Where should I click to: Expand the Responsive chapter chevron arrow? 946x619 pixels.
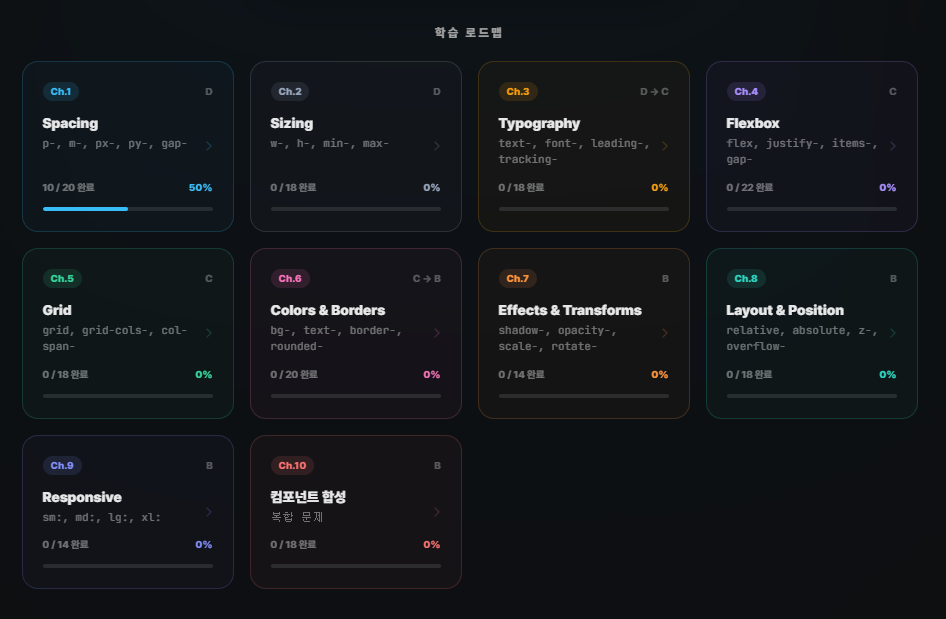click(x=209, y=512)
